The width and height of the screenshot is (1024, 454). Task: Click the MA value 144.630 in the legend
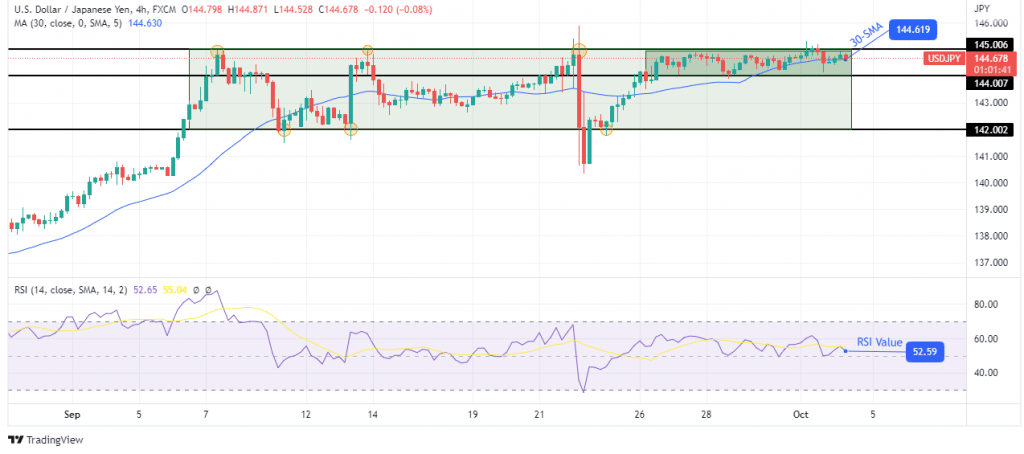(146, 23)
